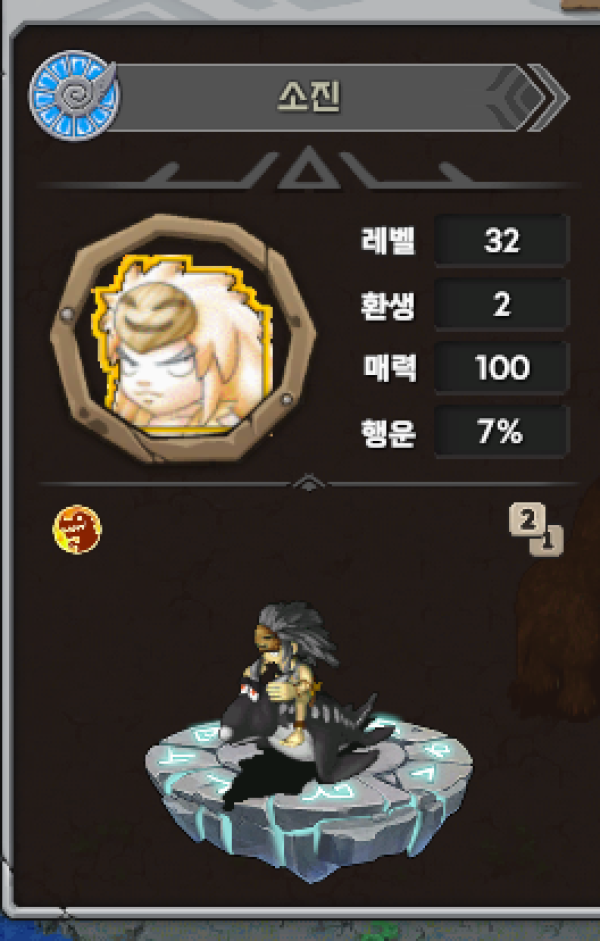Click the triangle ornament below the title
This screenshot has height=941, width=600.
click(308, 169)
